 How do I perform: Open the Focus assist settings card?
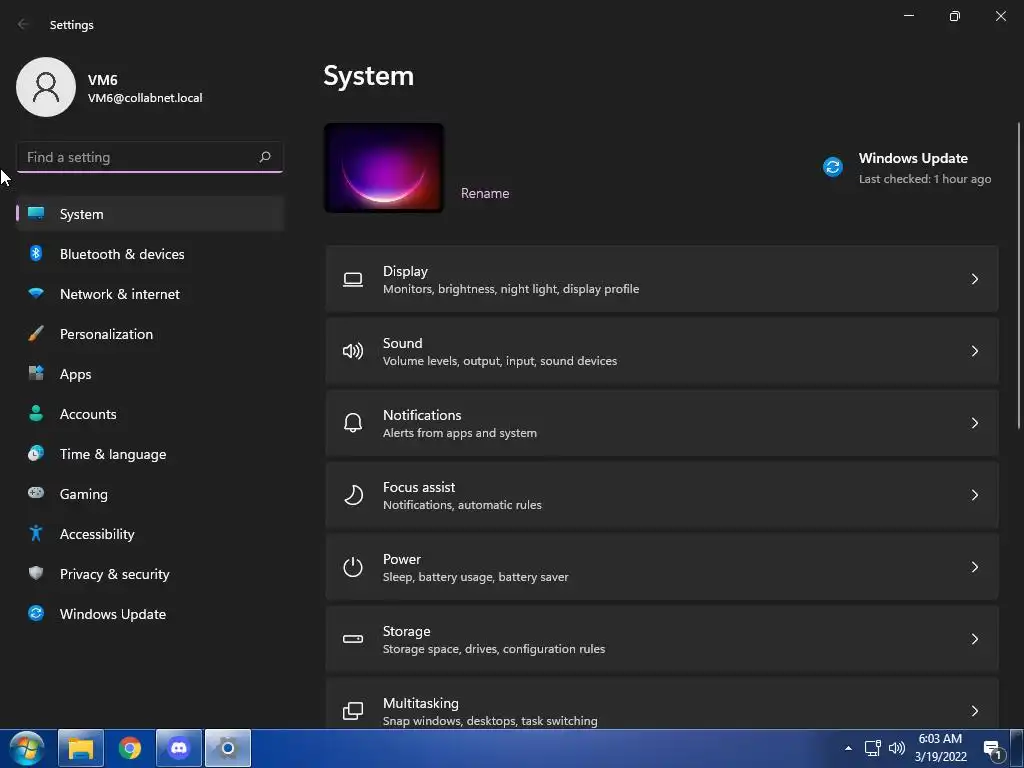[662, 495]
